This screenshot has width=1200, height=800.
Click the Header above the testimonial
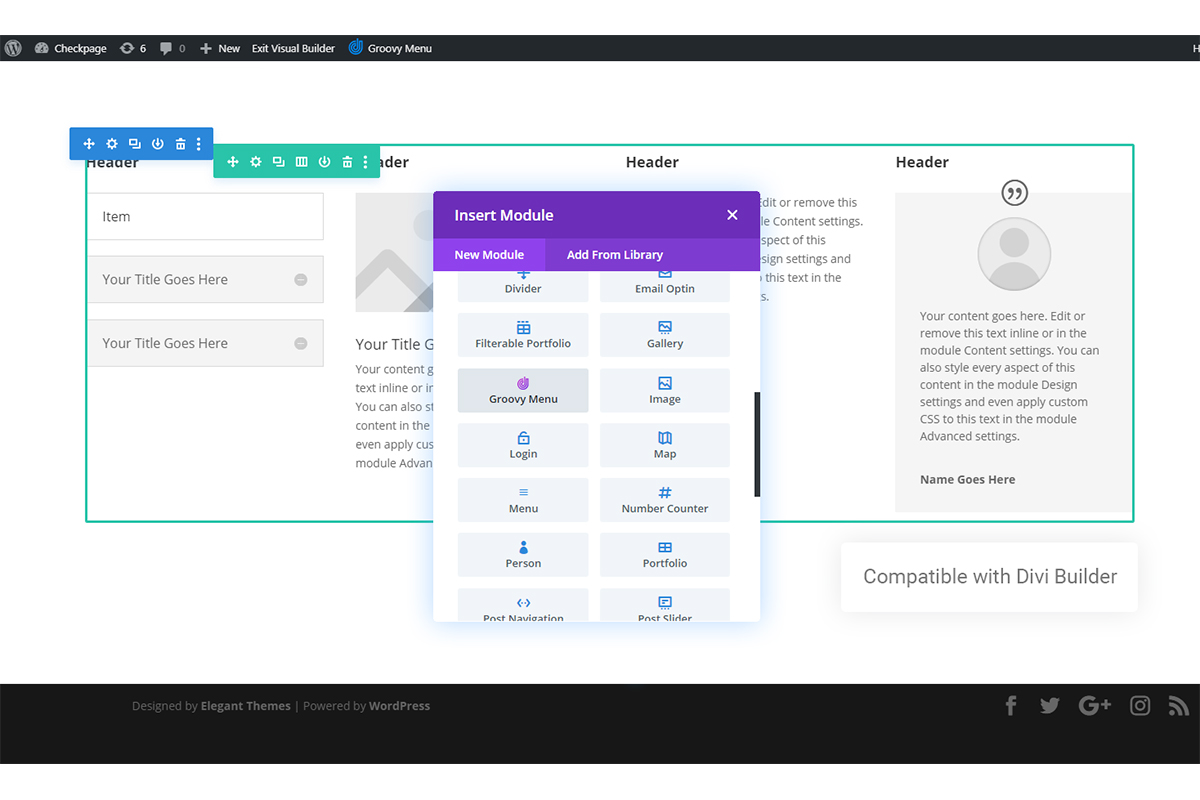coord(922,162)
